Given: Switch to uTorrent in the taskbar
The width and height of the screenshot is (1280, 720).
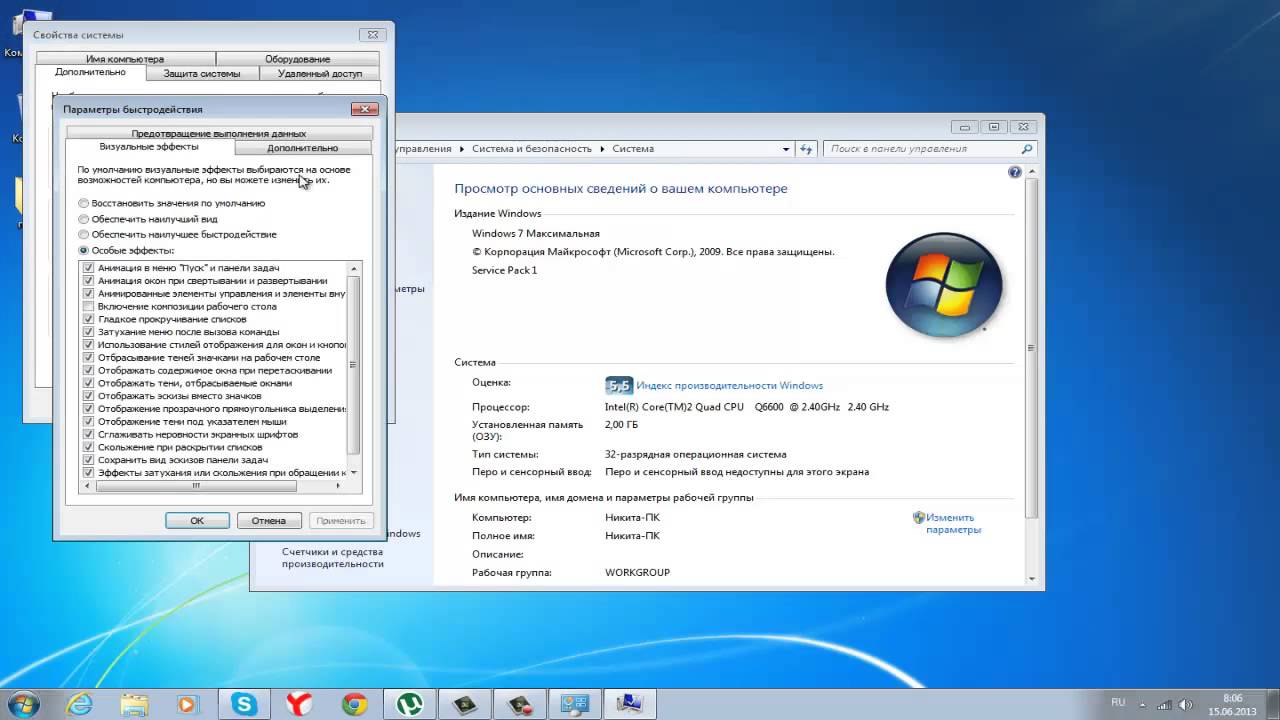Looking at the screenshot, I should pos(409,705).
